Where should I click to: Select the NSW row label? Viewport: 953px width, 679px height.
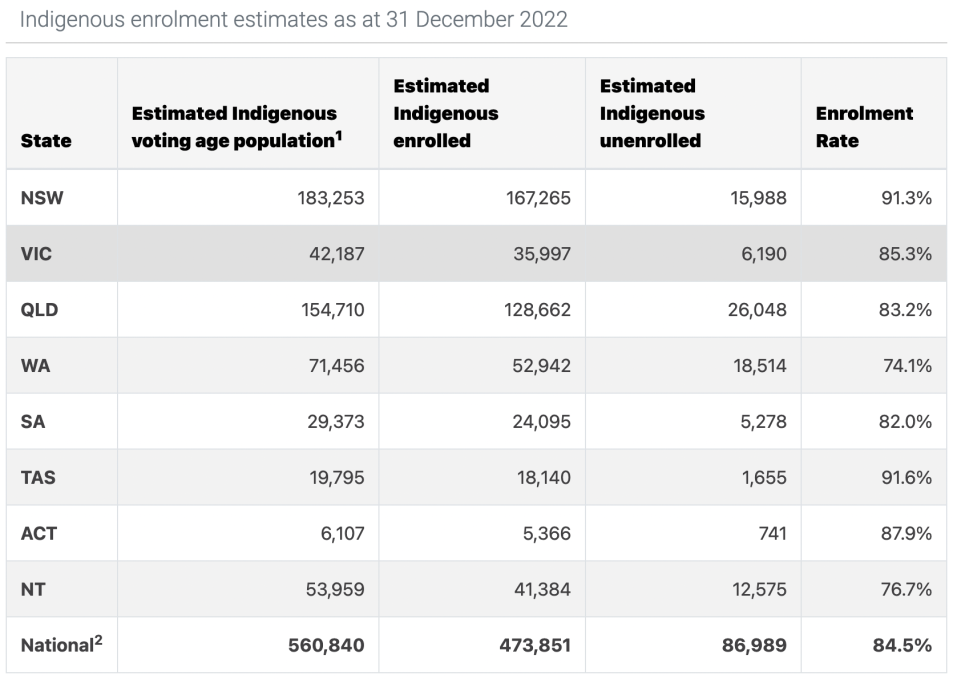(x=42, y=198)
